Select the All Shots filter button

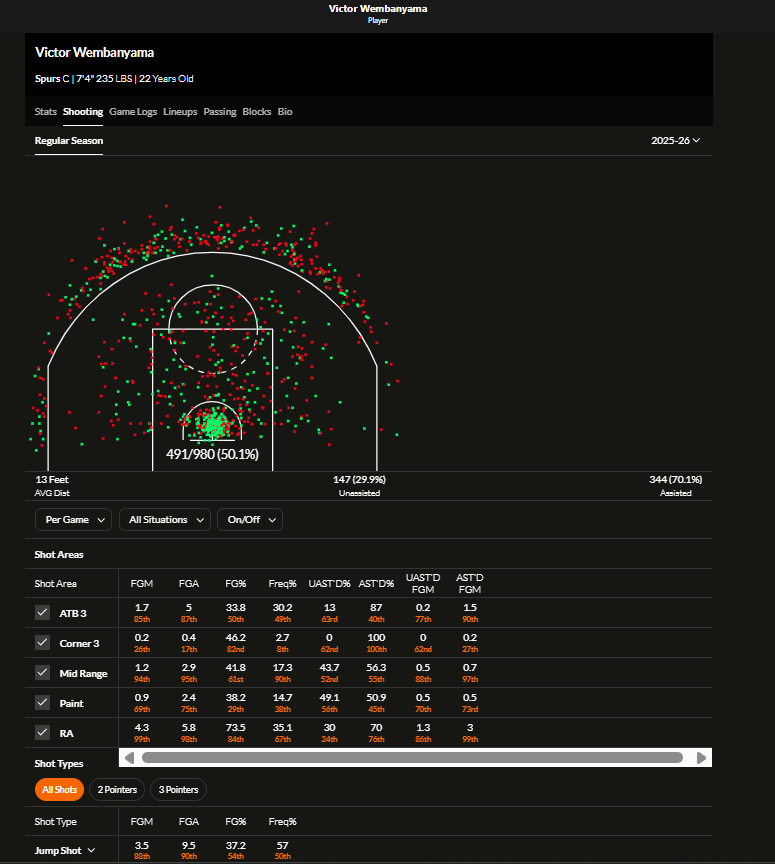pyautogui.click(x=60, y=790)
